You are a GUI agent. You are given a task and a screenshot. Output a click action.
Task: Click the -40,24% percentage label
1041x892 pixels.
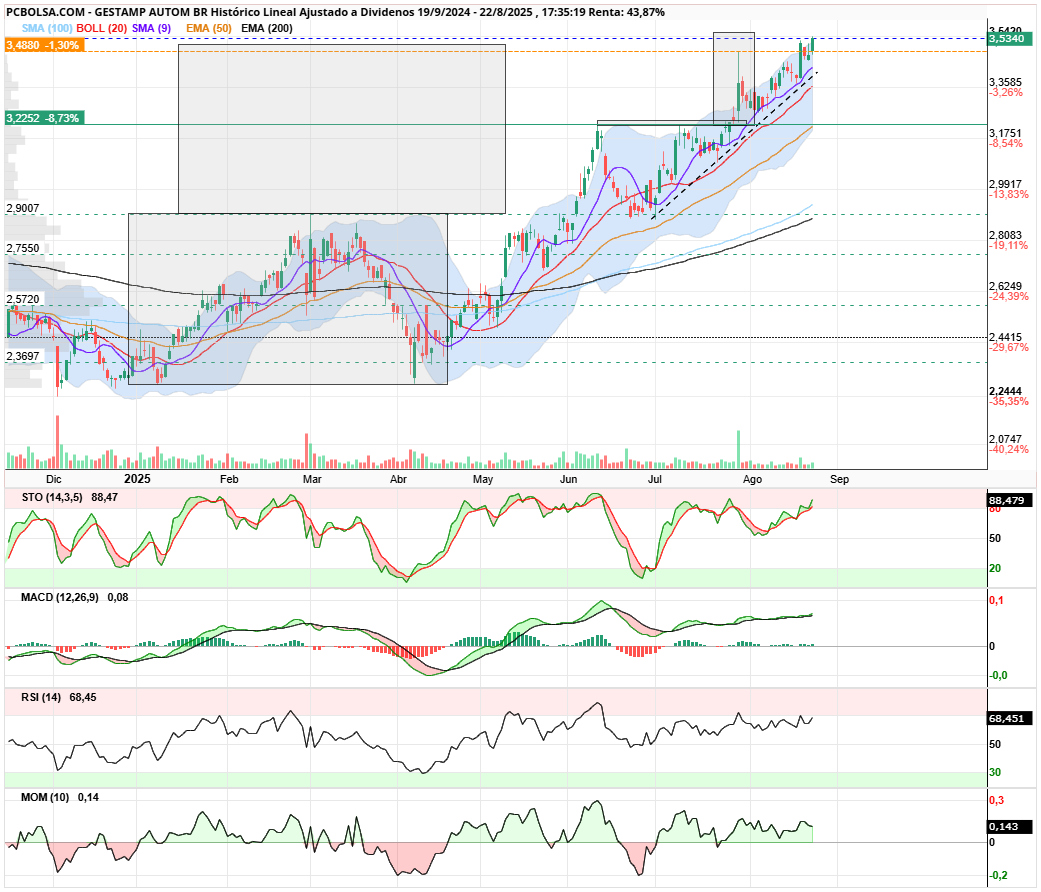click(1009, 449)
